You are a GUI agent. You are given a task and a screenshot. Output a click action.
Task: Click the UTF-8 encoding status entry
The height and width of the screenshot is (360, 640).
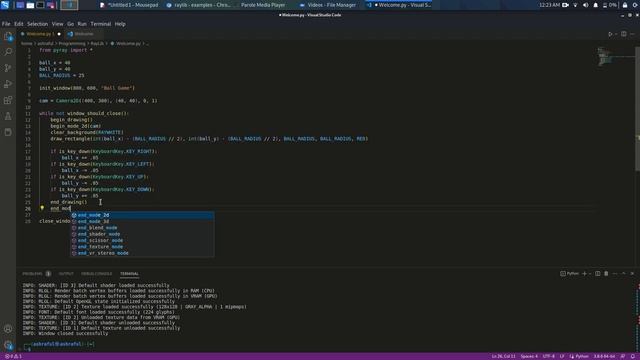pos(549,356)
